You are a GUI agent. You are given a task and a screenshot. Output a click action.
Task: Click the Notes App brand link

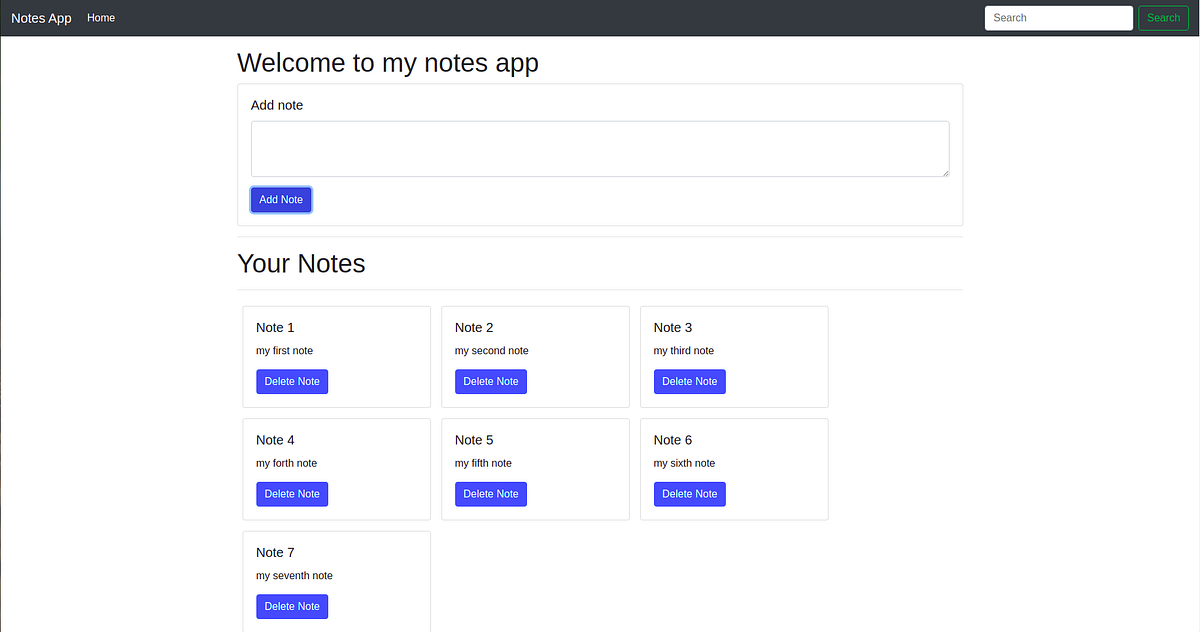coord(40,17)
